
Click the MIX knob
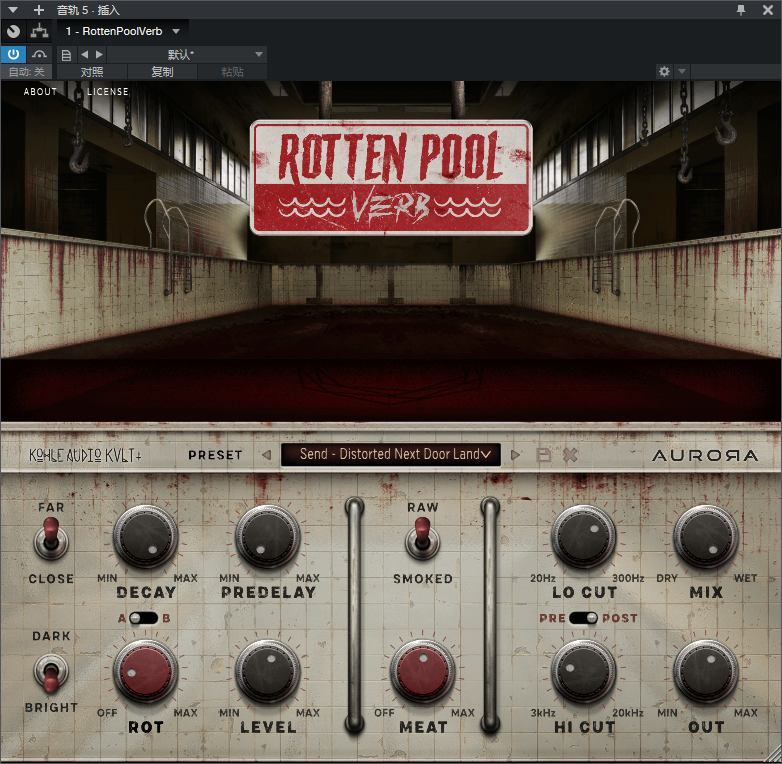click(x=706, y=537)
